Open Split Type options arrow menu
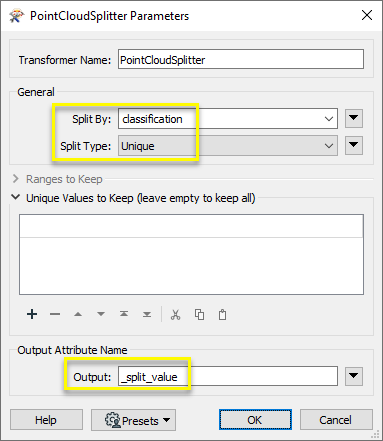Screen dimensions: 383x441 pyautogui.click(x=354, y=145)
